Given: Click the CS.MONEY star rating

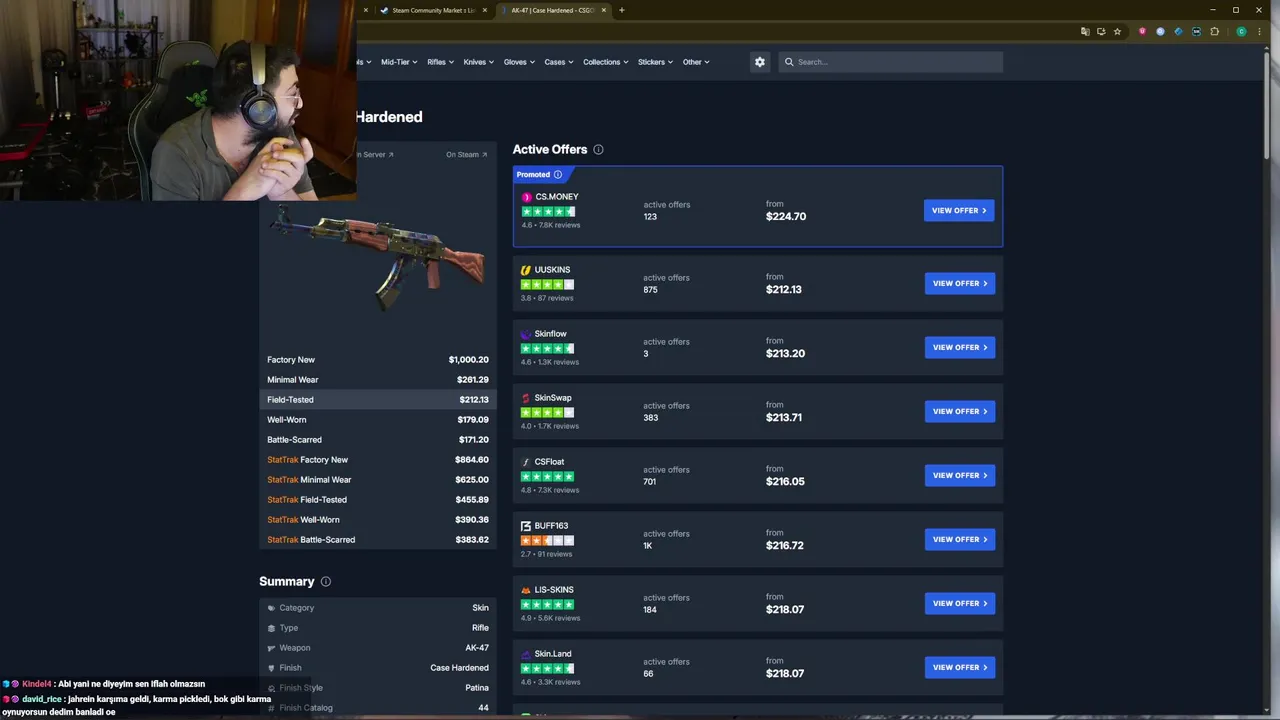Looking at the screenshot, I should tap(548, 212).
